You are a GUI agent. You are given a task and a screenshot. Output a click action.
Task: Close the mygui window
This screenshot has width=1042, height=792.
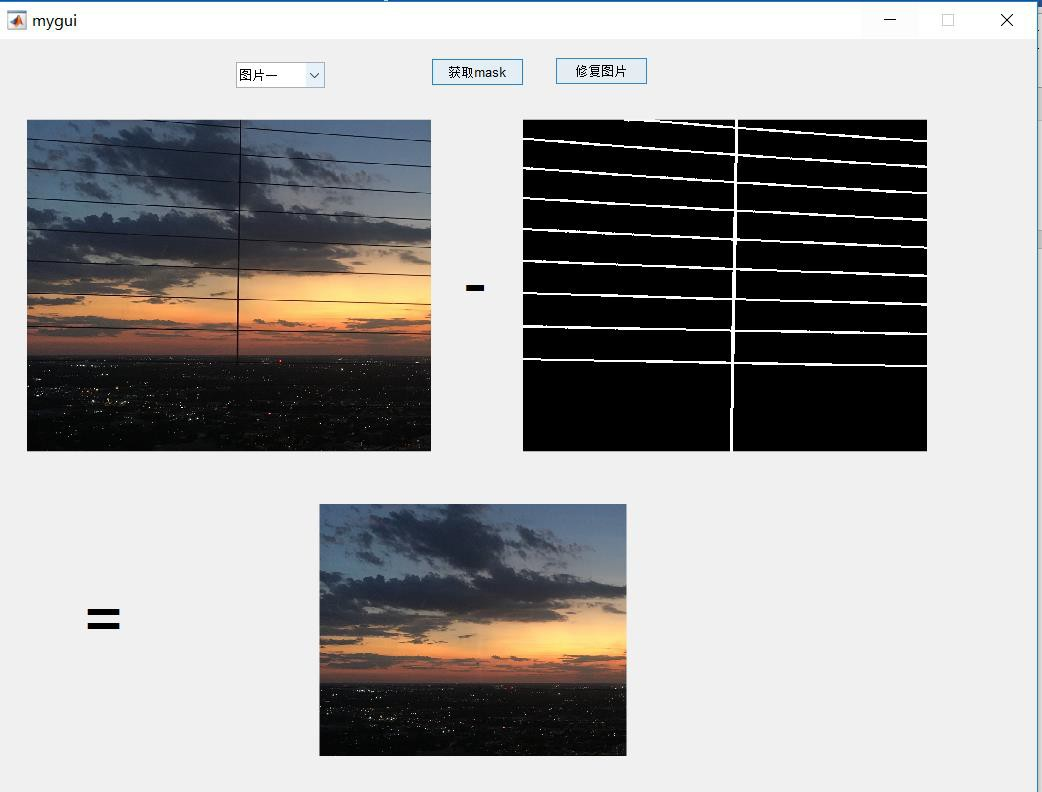tap(1007, 21)
